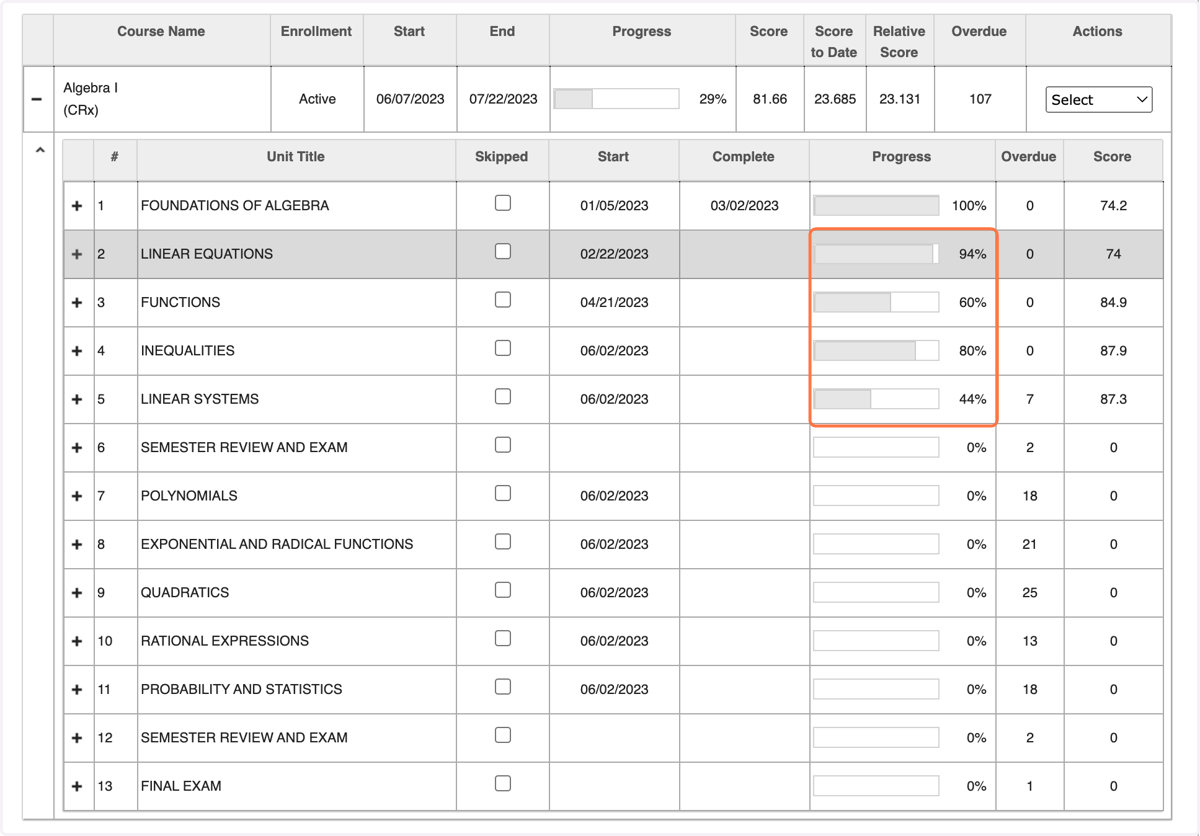Click the course score 81.66
The image size is (1200, 836).
770,99
